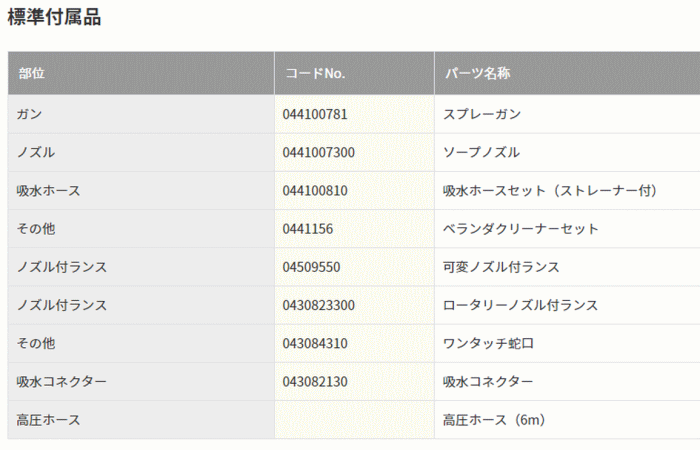Screen dimensions: 700x450
Task: Select the ソープノズル part name
Action: tap(482, 152)
